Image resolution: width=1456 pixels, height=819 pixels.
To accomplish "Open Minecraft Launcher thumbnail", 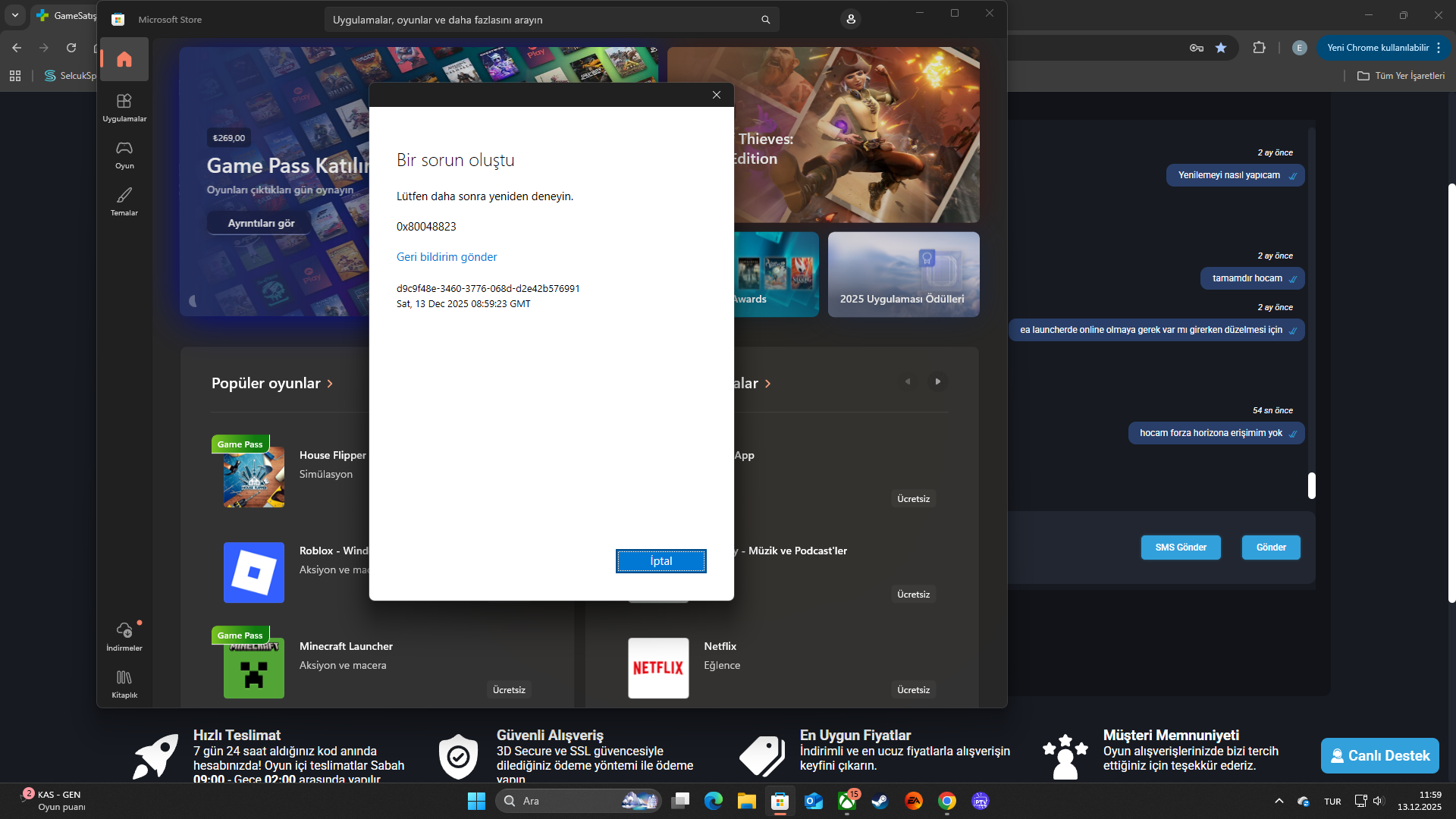I will [x=254, y=668].
